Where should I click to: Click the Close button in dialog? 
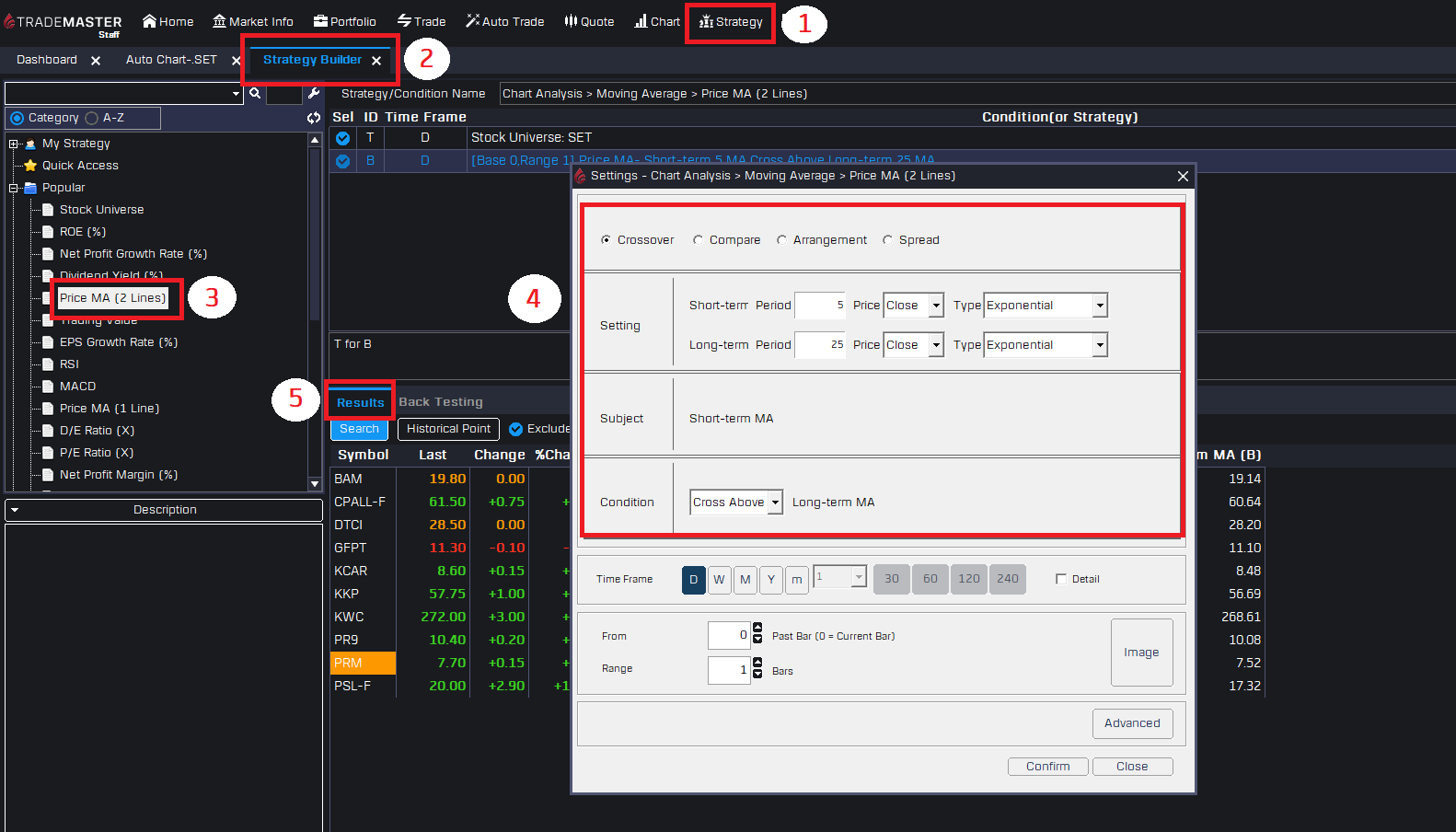click(1133, 767)
